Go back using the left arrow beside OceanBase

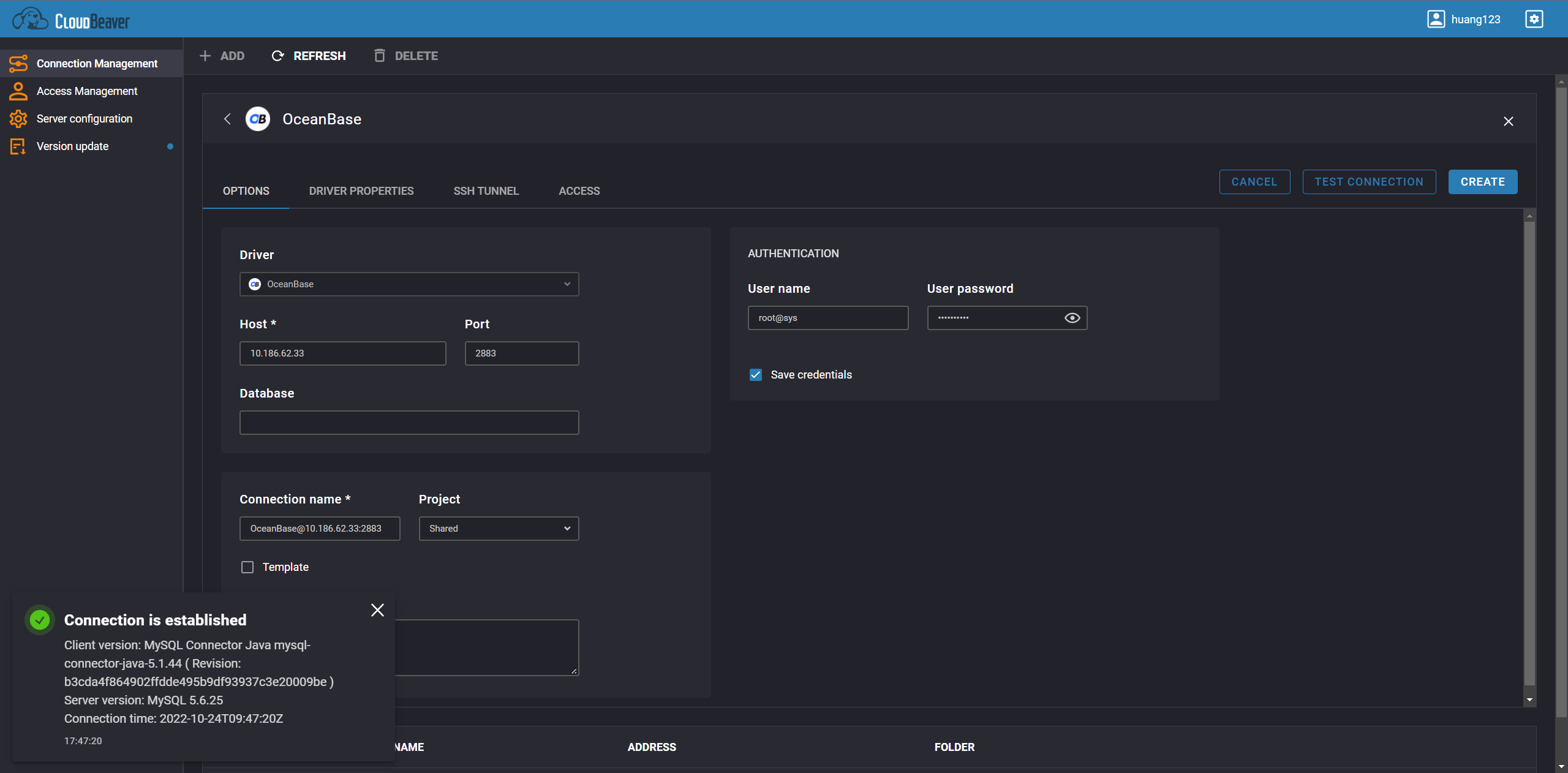click(x=227, y=119)
